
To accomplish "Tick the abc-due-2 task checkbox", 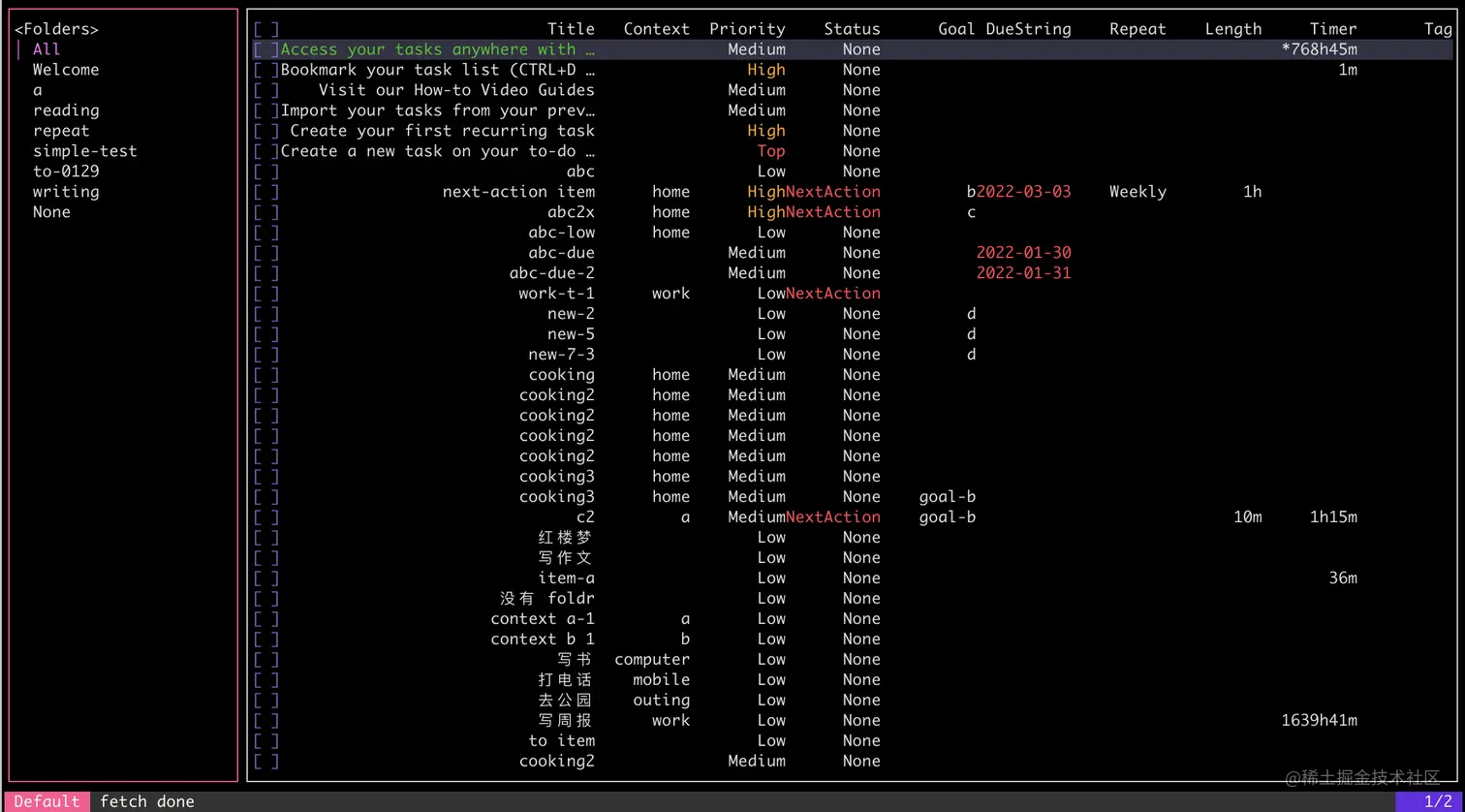I will click(266, 273).
